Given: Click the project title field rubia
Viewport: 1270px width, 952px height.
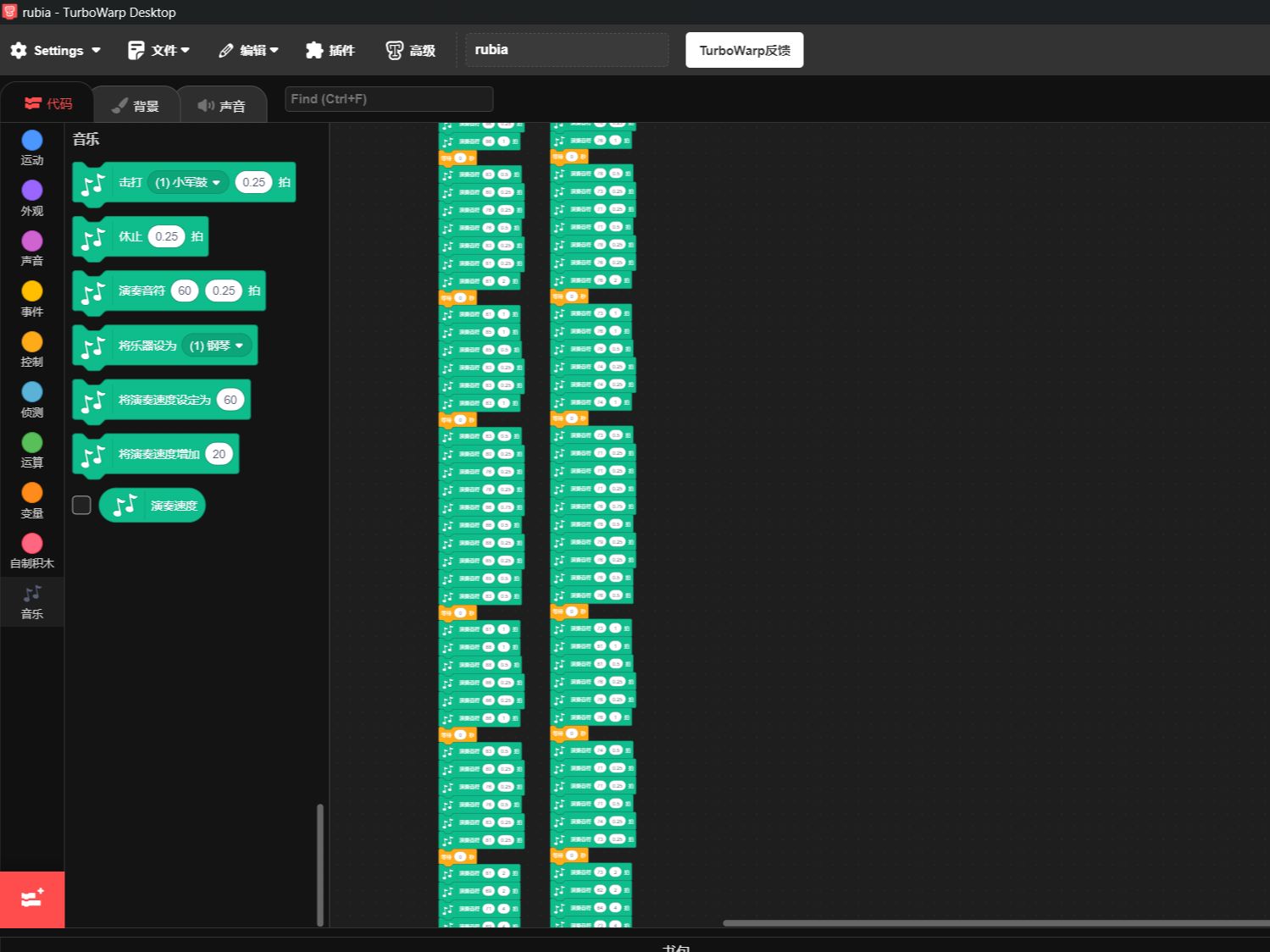Looking at the screenshot, I should click(x=567, y=50).
